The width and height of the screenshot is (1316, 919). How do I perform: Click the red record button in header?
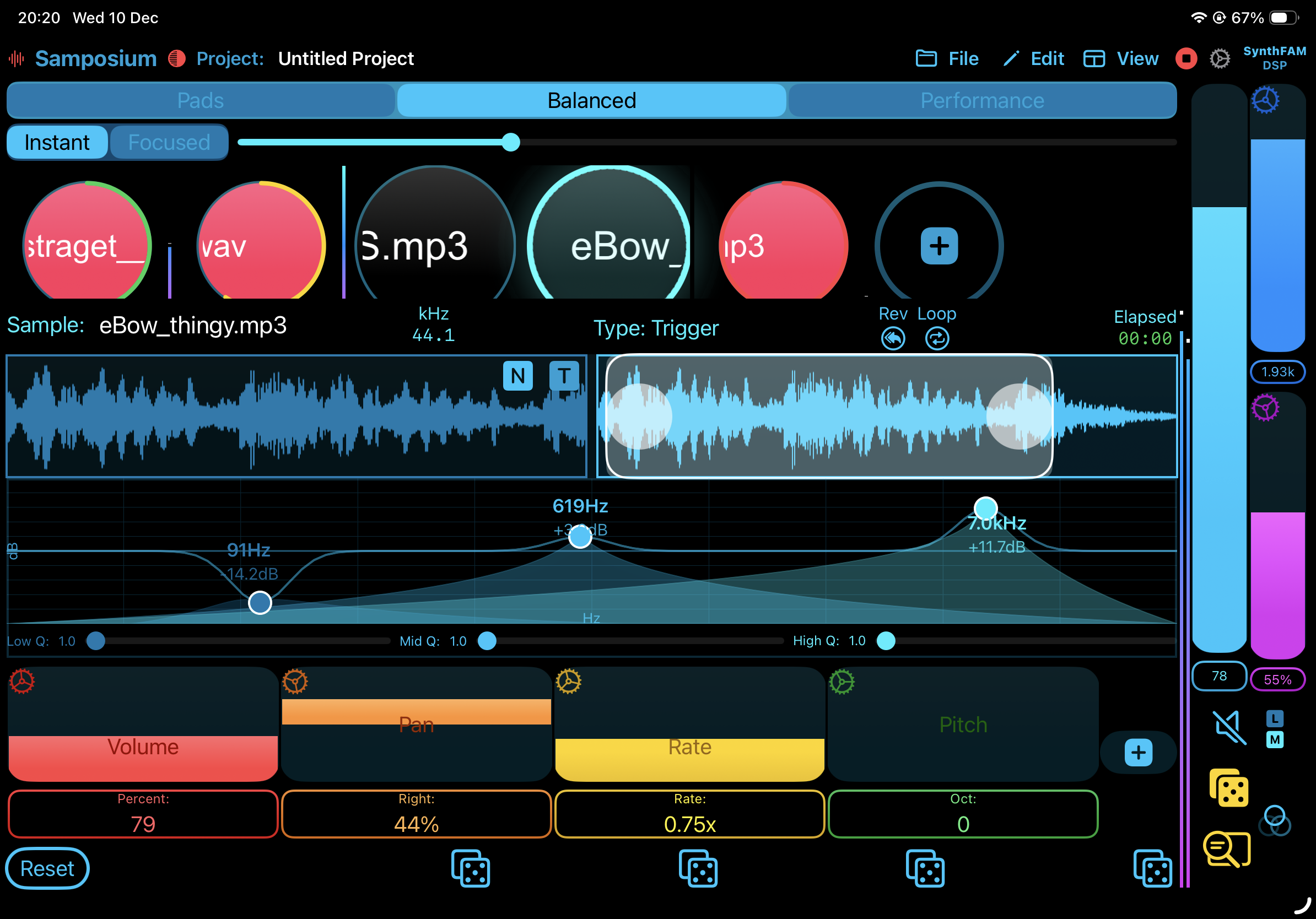1186,58
